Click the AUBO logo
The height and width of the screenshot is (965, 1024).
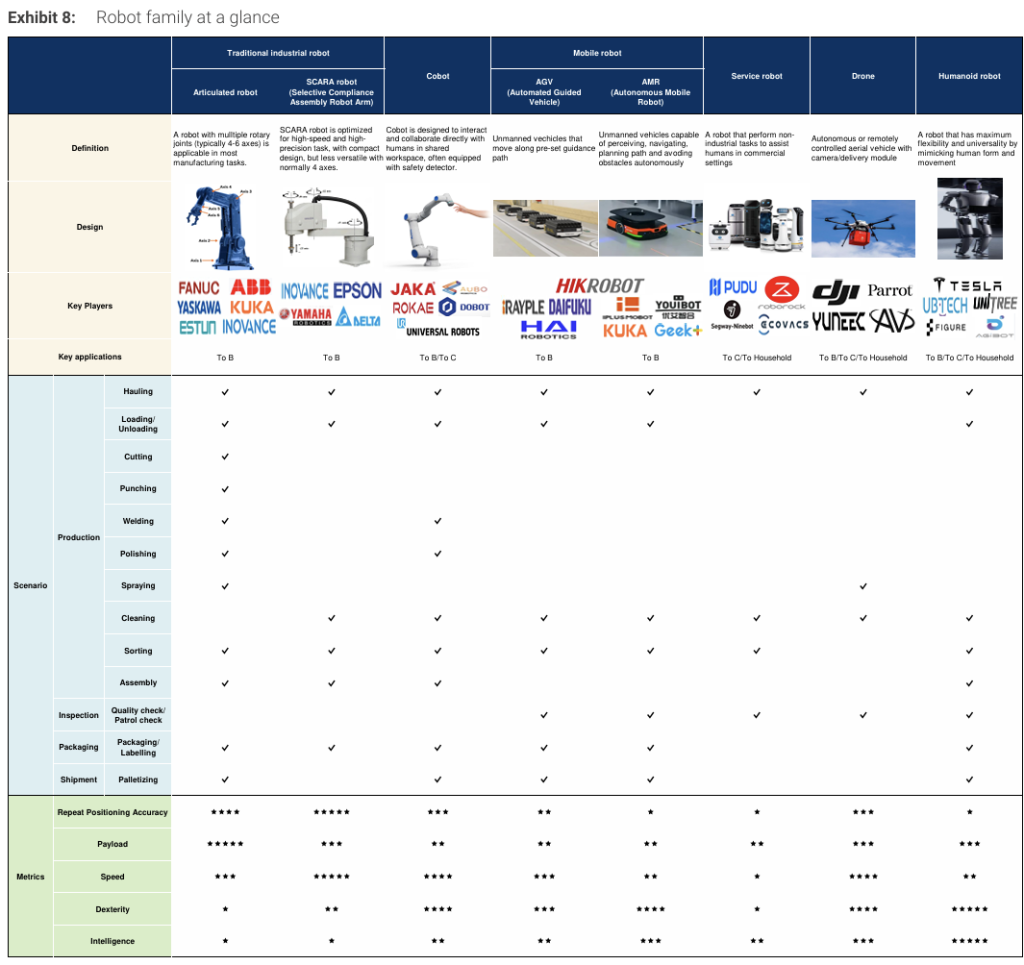[x=464, y=288]
